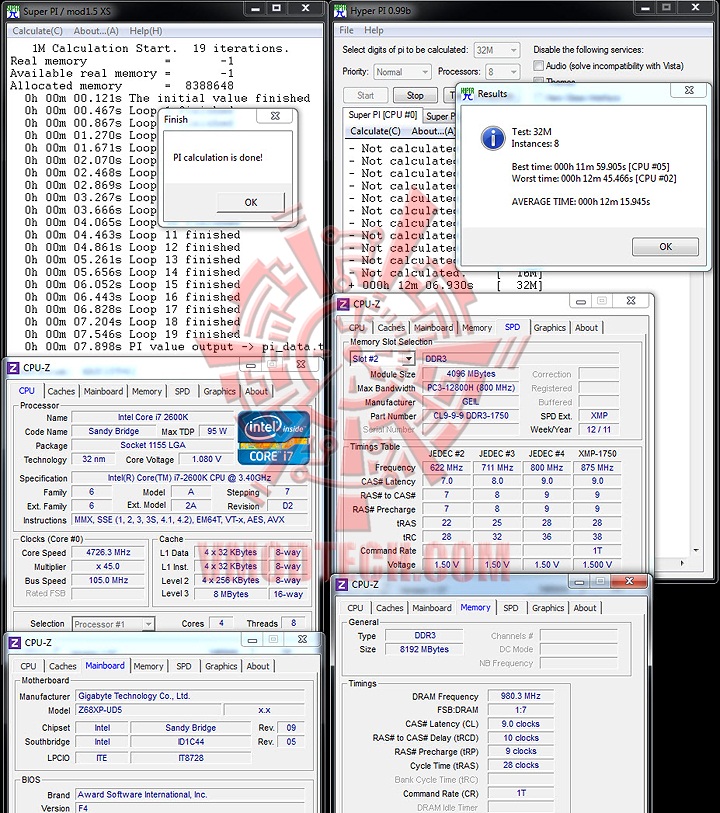Screen dimensions: 720x813
Task: Open the Help menu in Hyper PI
Action: tap(374, 31)
